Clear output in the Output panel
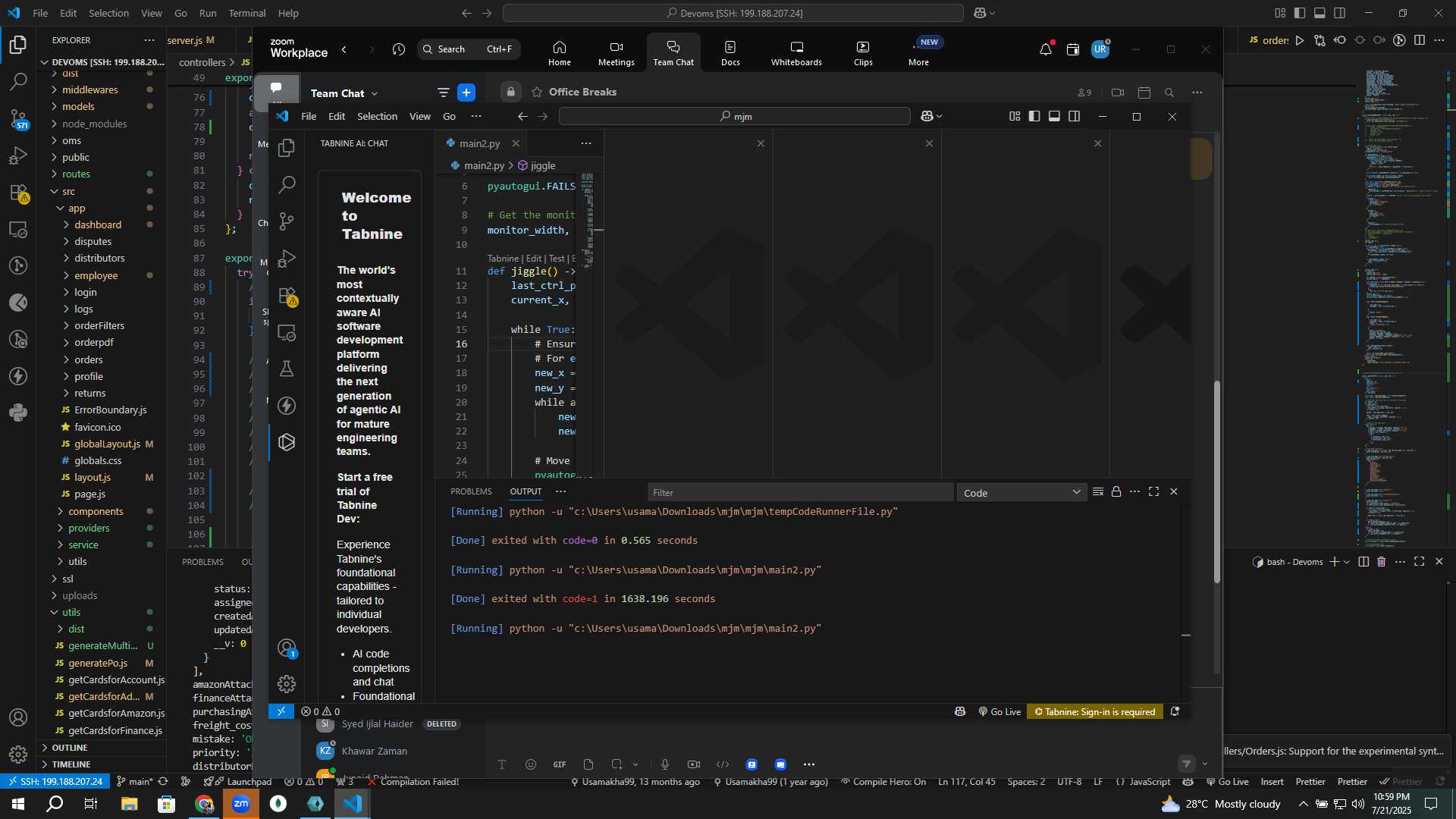1456x819 pixels. point(1097,491)
